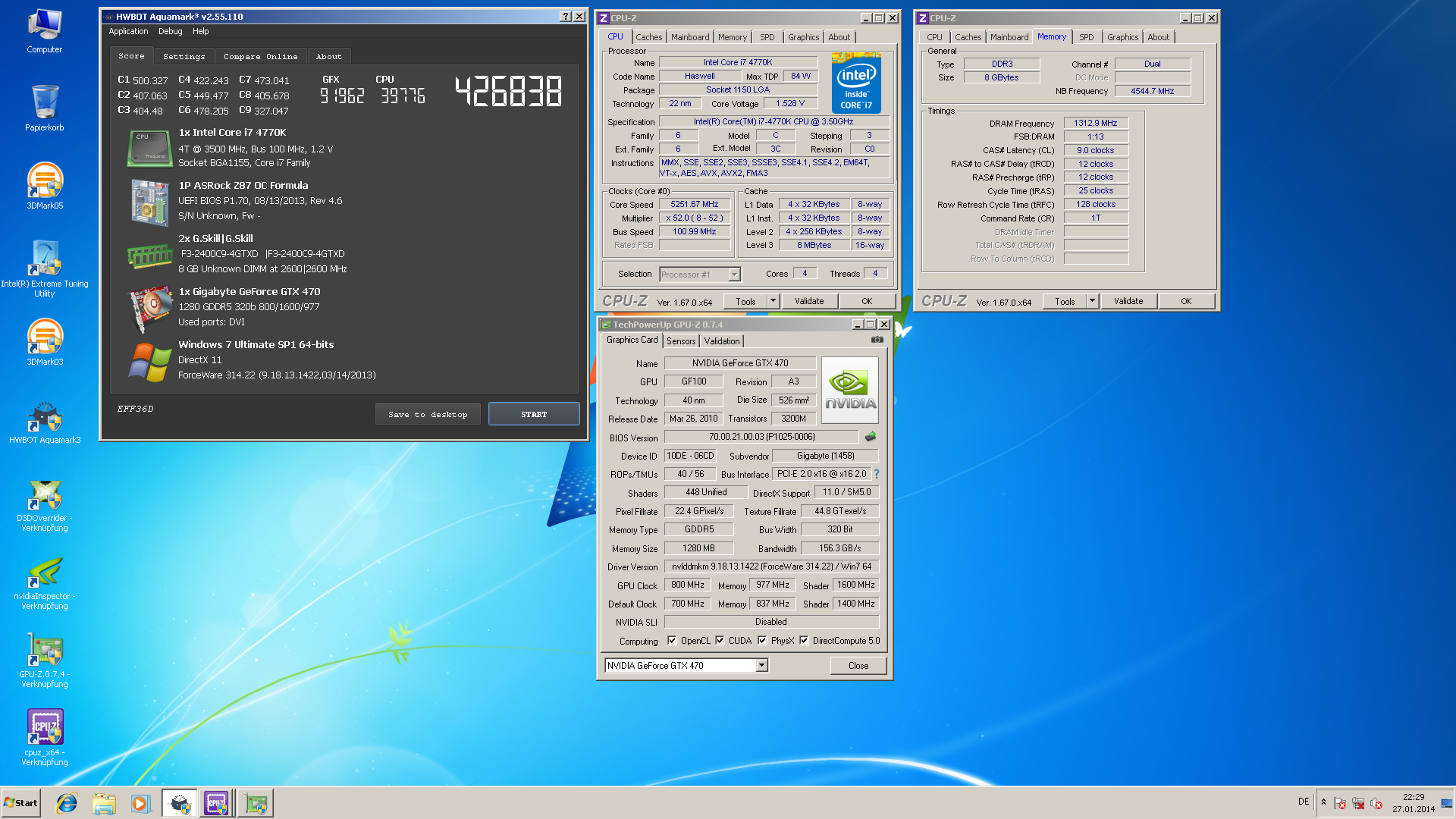
Task: Click the Windows Start button
Action: coord(20,803)
